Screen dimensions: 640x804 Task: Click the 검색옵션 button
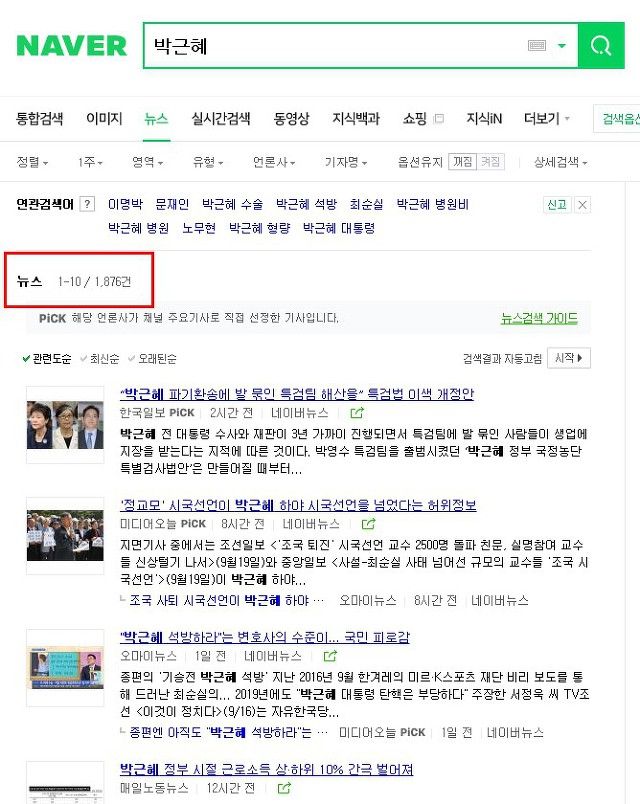619,119
